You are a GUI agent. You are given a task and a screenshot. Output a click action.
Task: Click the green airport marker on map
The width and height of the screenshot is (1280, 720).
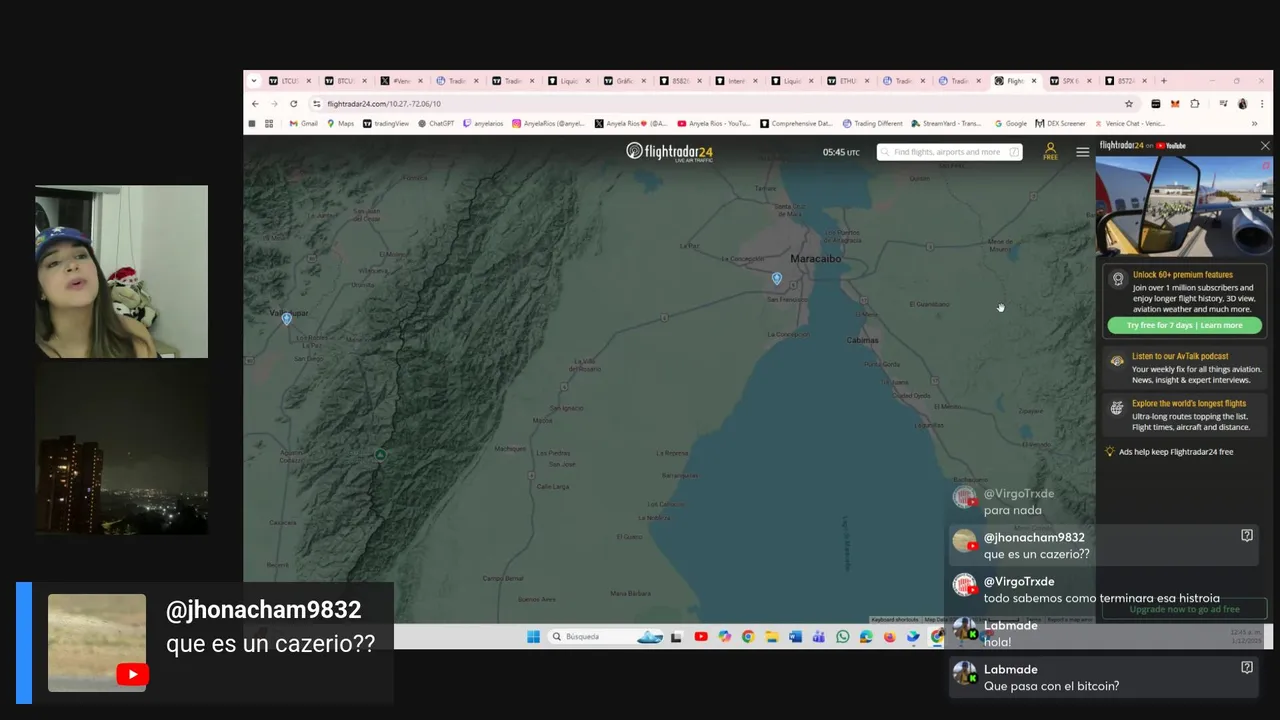pyautogui.click(x=380, y=455)
